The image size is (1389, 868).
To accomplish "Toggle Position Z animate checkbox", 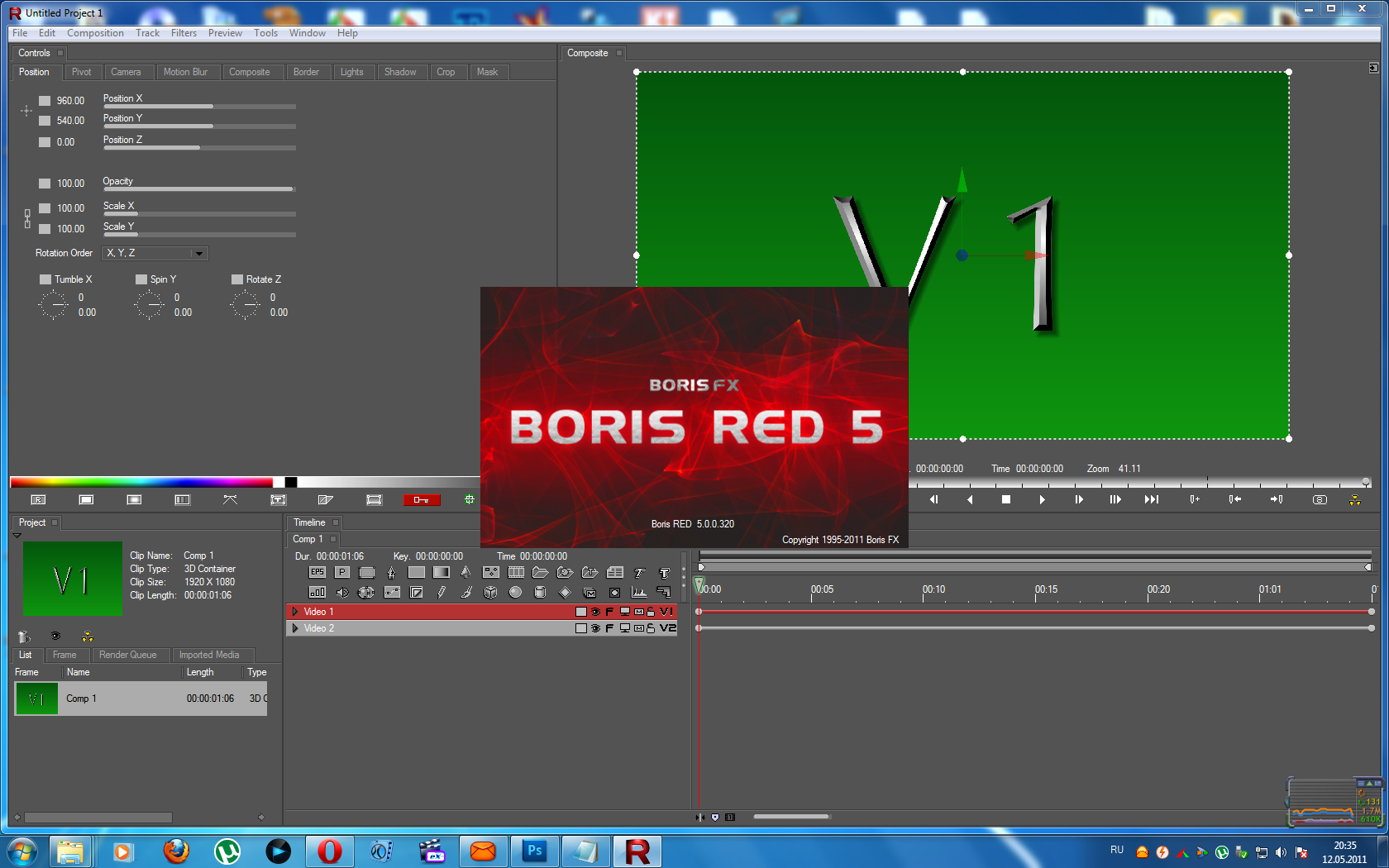I will click(45, 142).
